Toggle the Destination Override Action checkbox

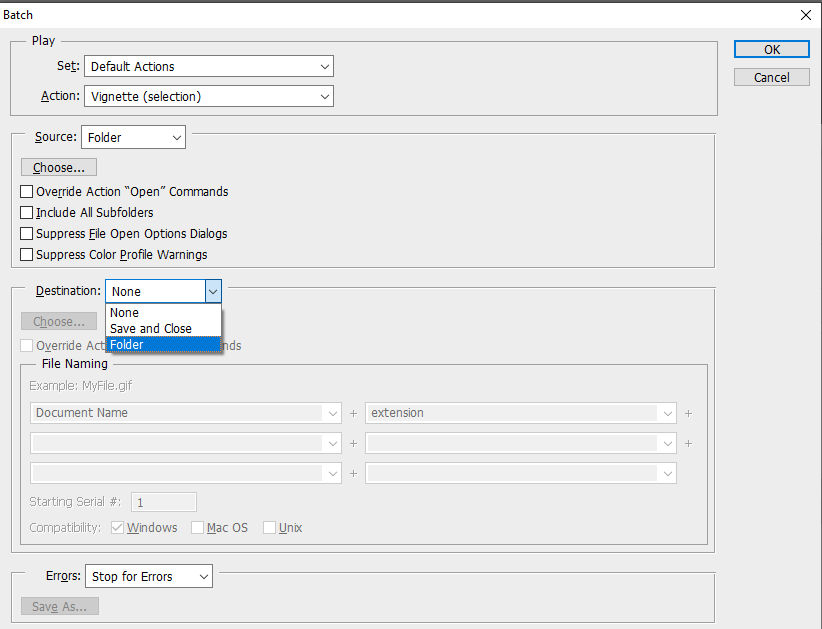point(26,346)
